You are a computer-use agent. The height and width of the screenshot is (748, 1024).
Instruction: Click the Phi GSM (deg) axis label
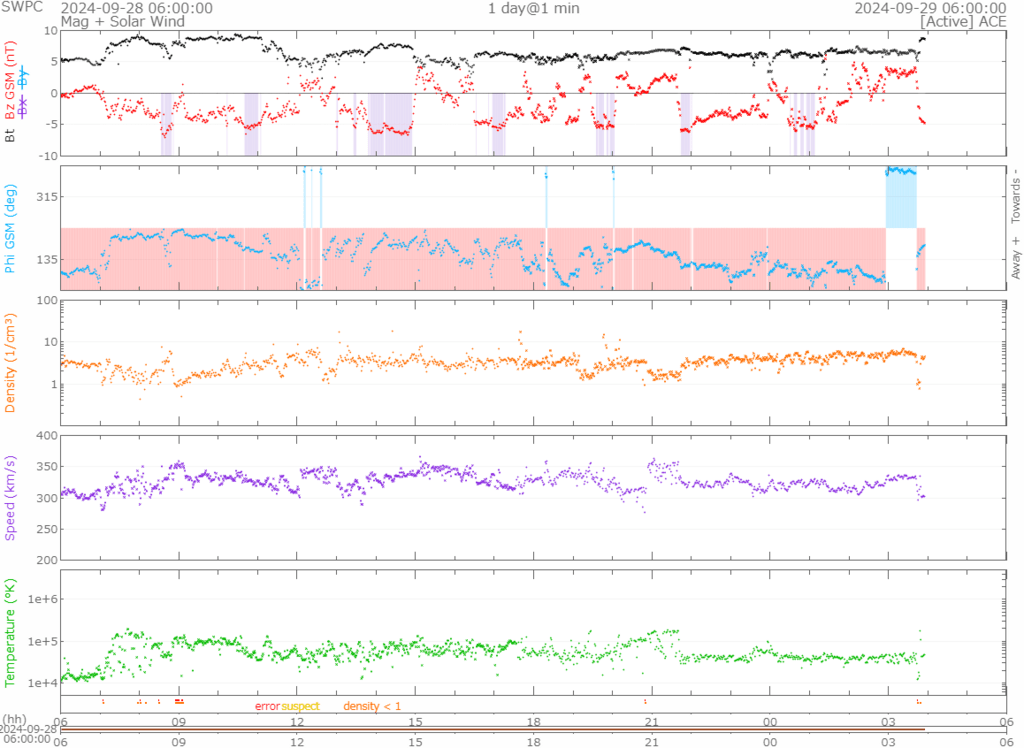click(x=10, y=228)
